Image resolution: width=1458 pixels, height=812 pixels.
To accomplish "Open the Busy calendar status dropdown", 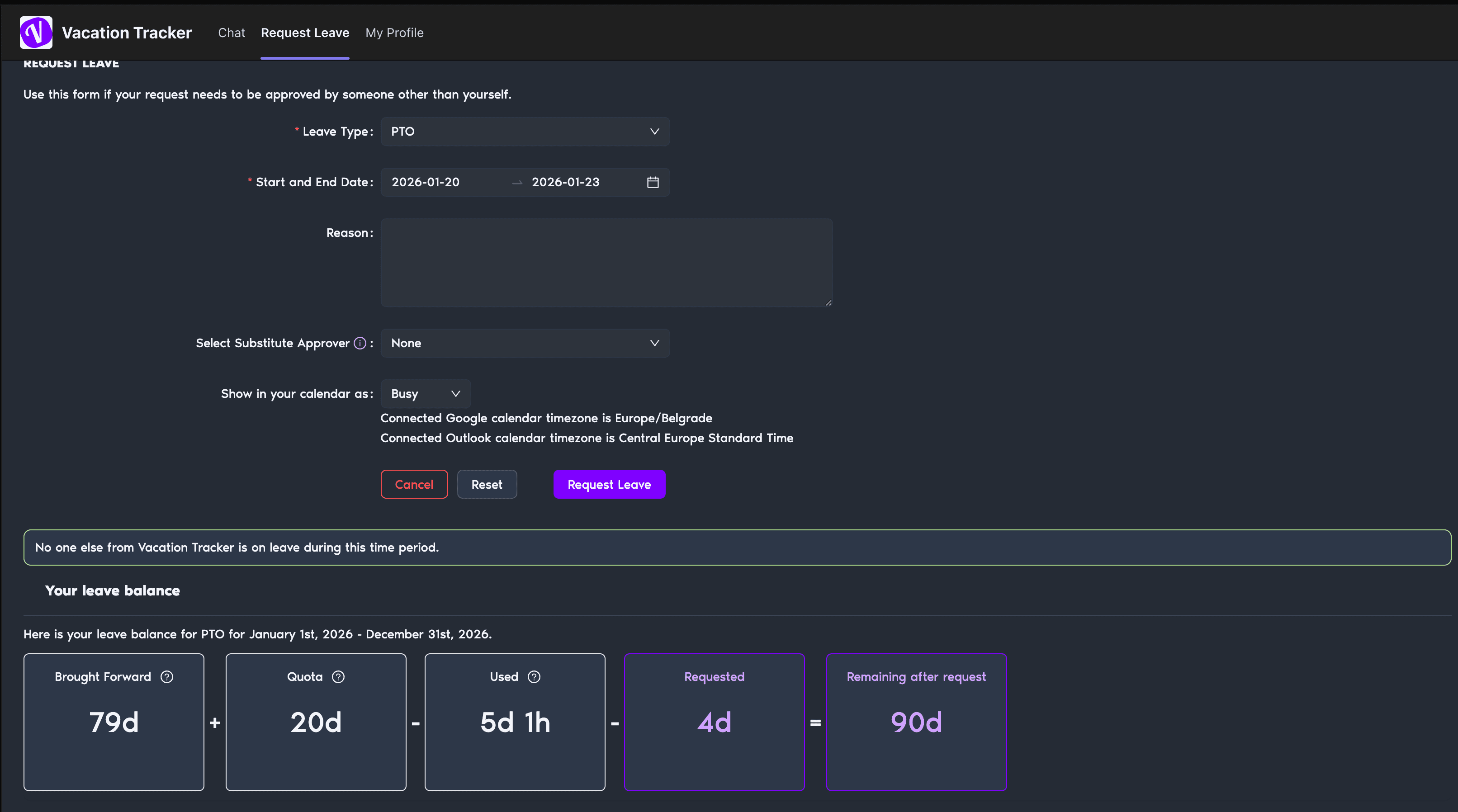I will (425, 394).
